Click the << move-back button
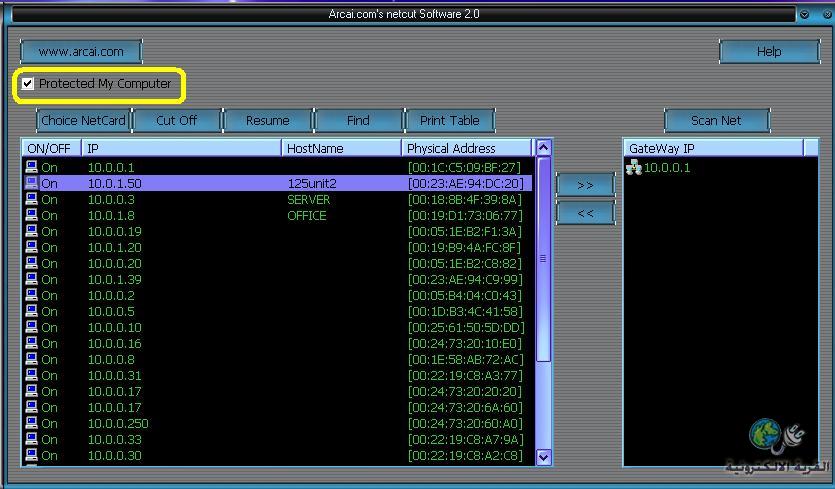Image resolution: width=835 pixels, height=489 pixels. tap(585, 213)
